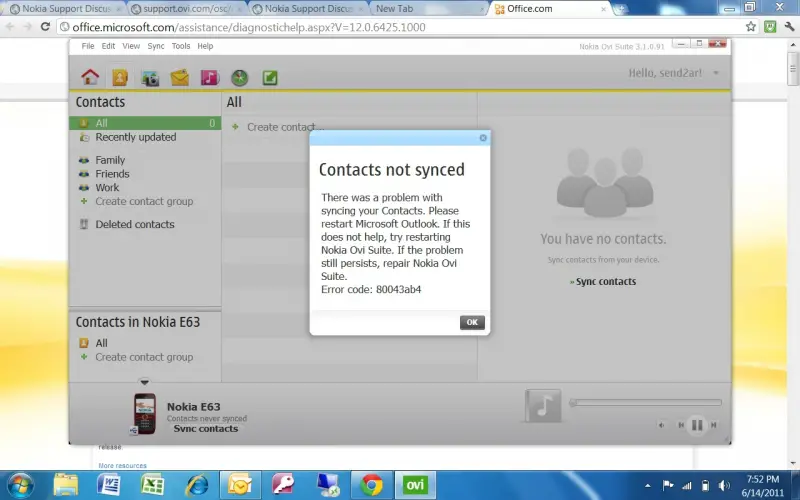Open the Photos camera toolbar icon
800x500 pixels.
pos(150,78)
